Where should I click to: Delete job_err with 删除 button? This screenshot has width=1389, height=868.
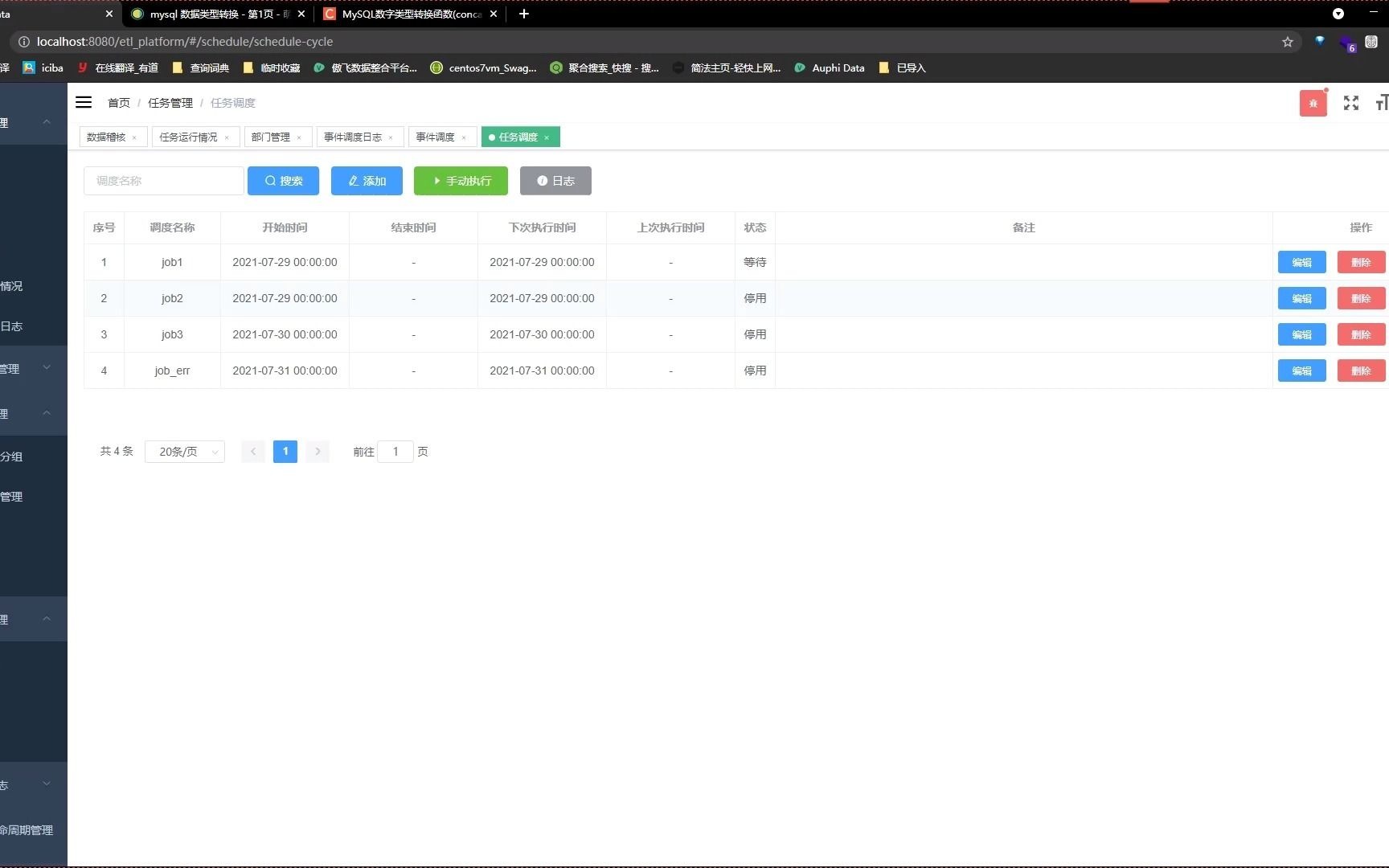[1361, 371]
